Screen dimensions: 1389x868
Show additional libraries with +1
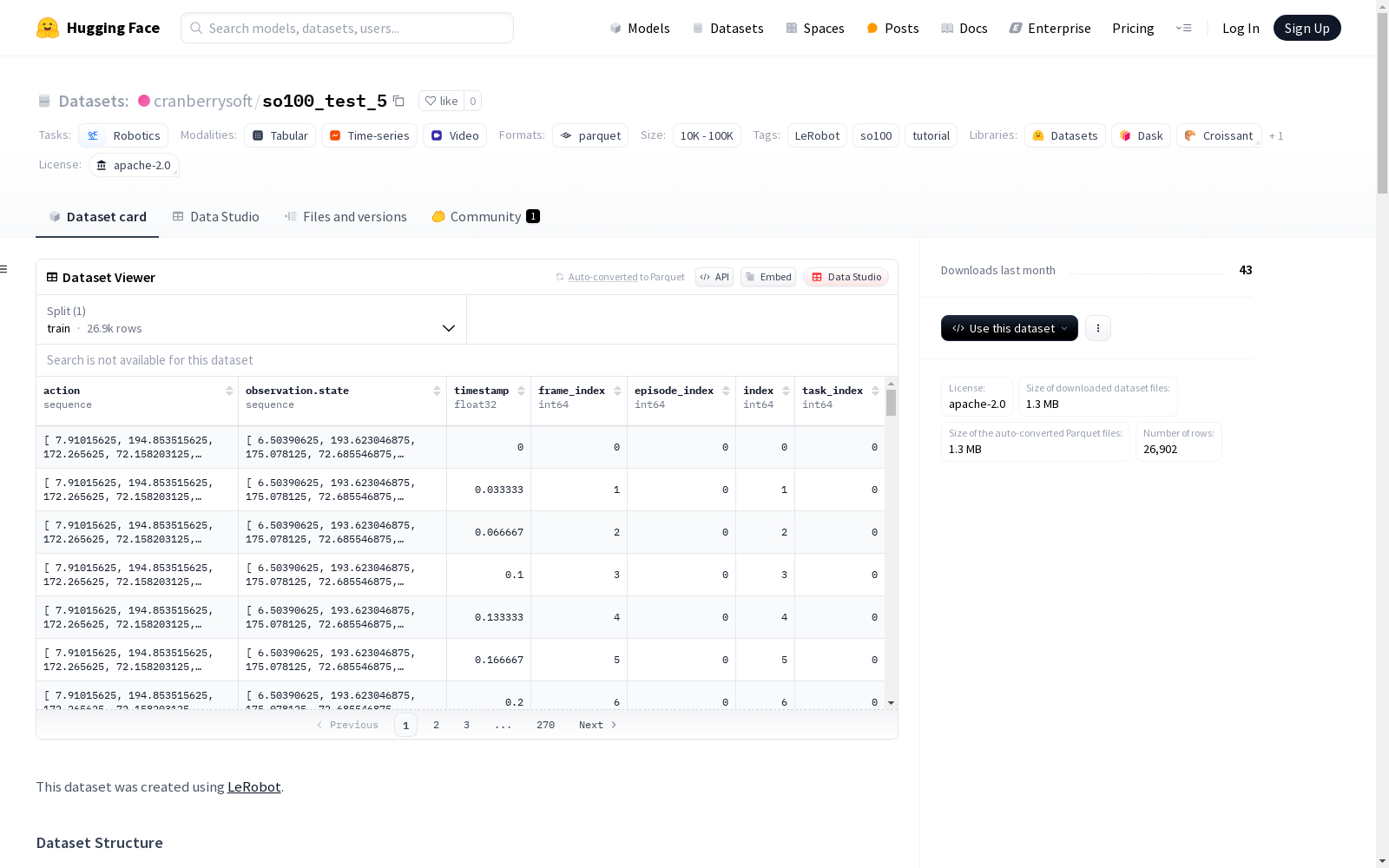pyautogui.click(x=1276, y=135)
